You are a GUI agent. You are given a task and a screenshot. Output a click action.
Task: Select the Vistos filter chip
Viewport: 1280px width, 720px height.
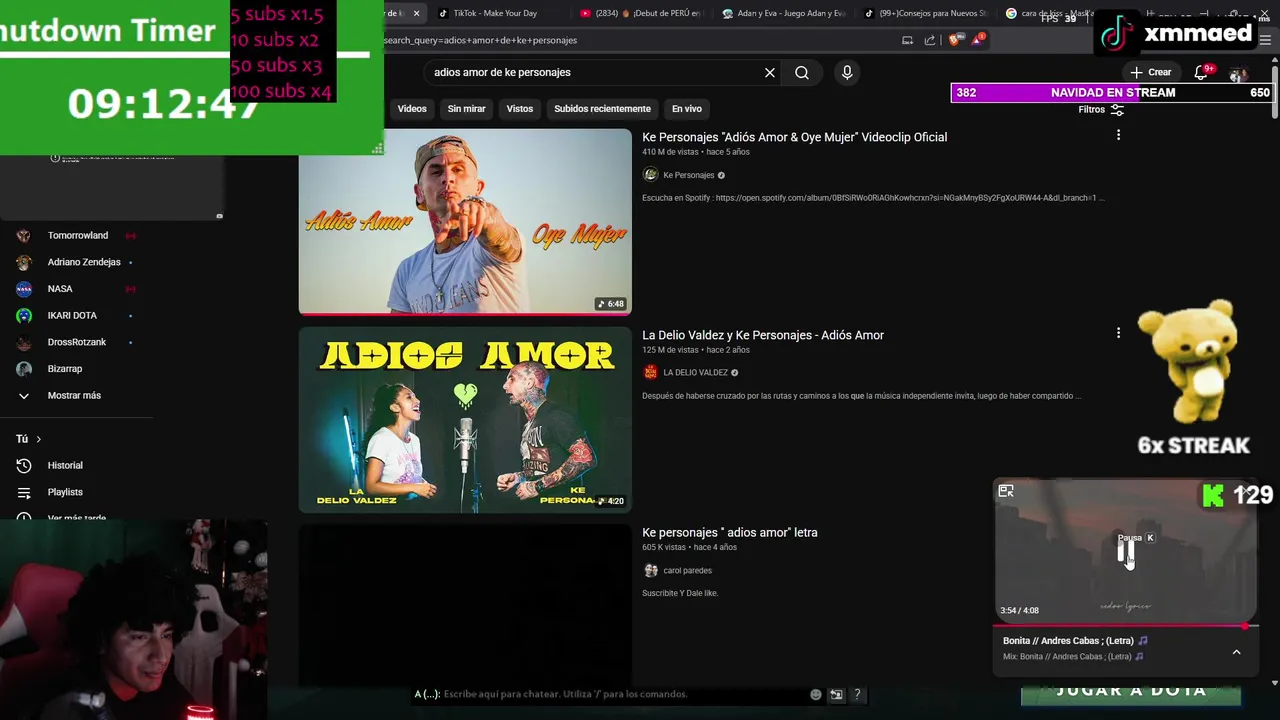click(x=520, y=108)
